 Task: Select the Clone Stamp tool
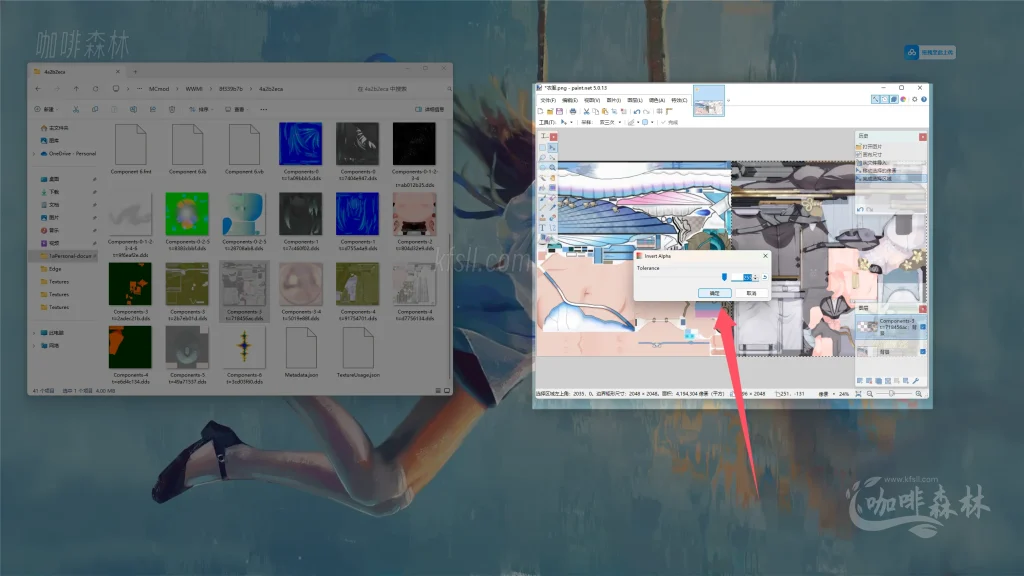(543, 217)
